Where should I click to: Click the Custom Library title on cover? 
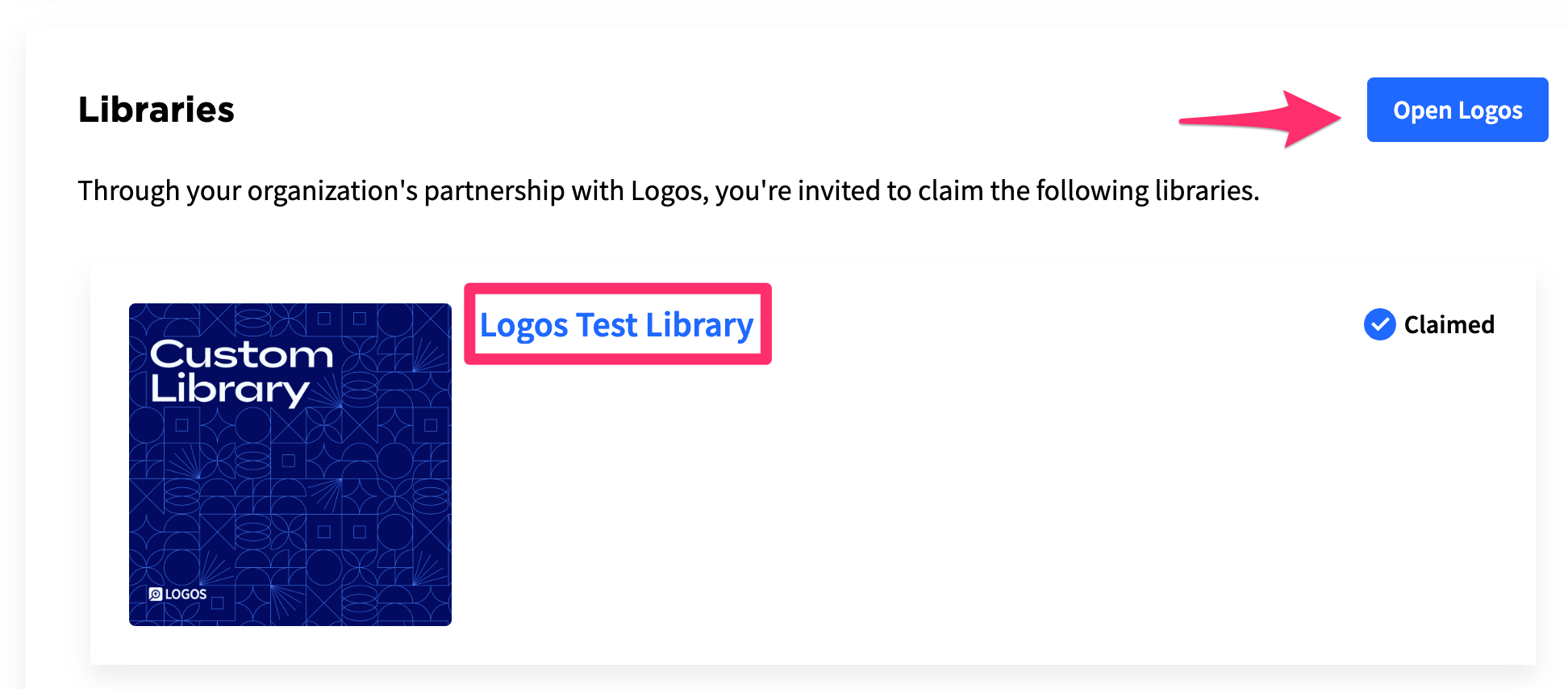241,372
